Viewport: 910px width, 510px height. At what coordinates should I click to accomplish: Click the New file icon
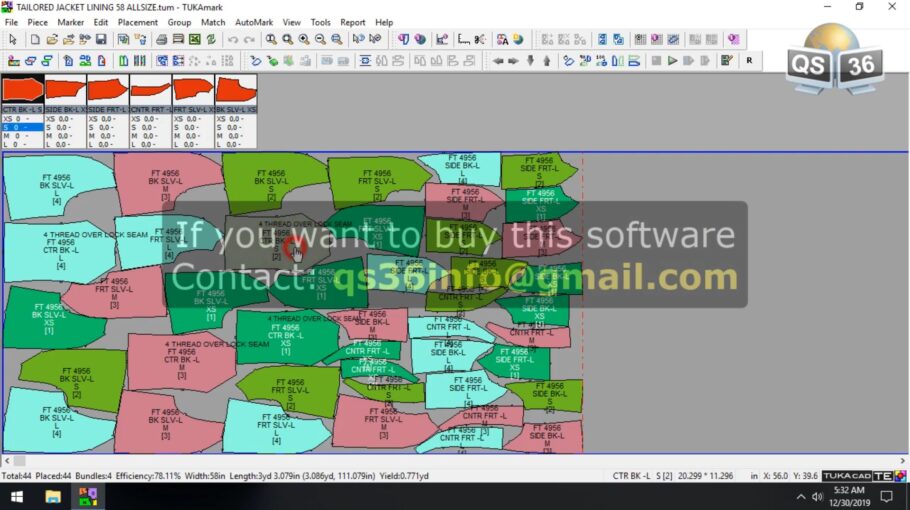pos(35,40)
